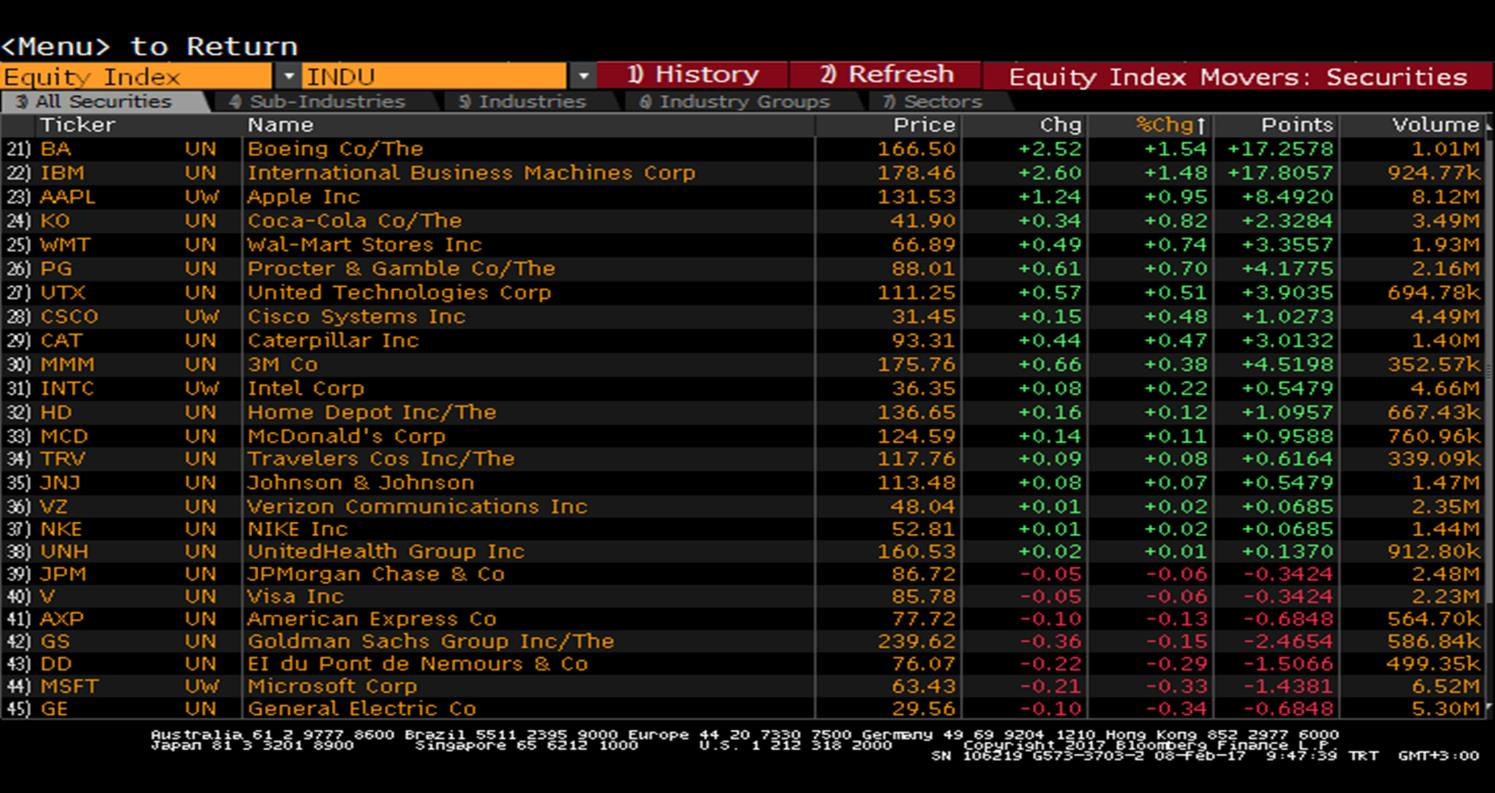Click GE percent change -0.34
This screenshot has width=1495, height=793.
(1176, 709)
